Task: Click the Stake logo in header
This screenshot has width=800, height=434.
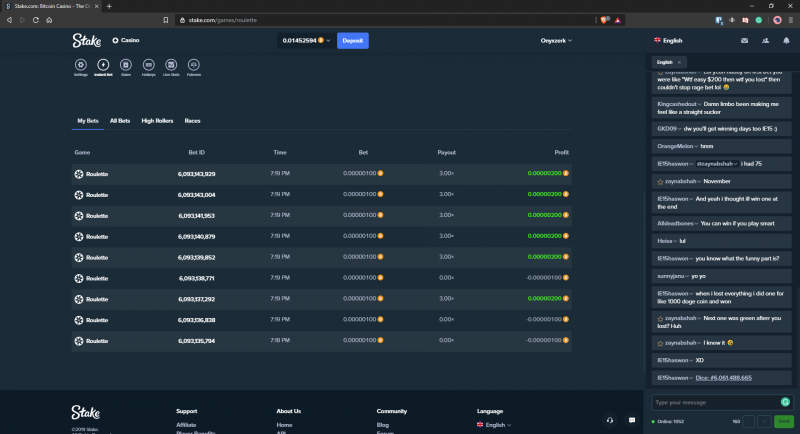Action: 86,40
